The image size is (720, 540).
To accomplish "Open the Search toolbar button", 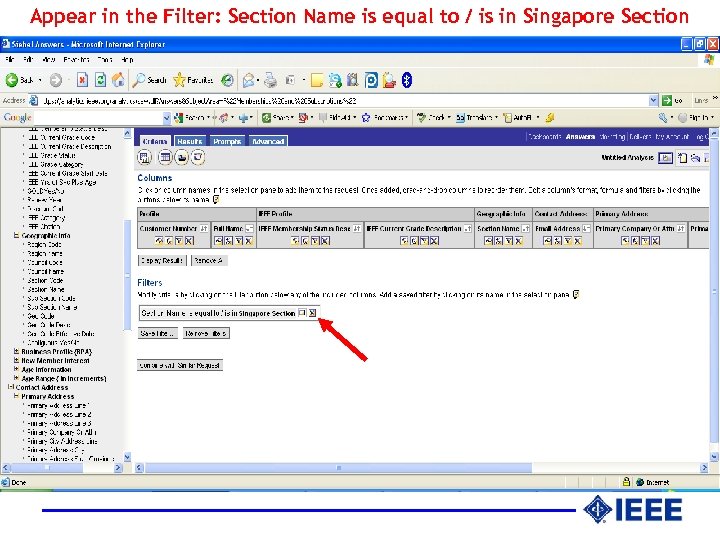I will (150, 80).
